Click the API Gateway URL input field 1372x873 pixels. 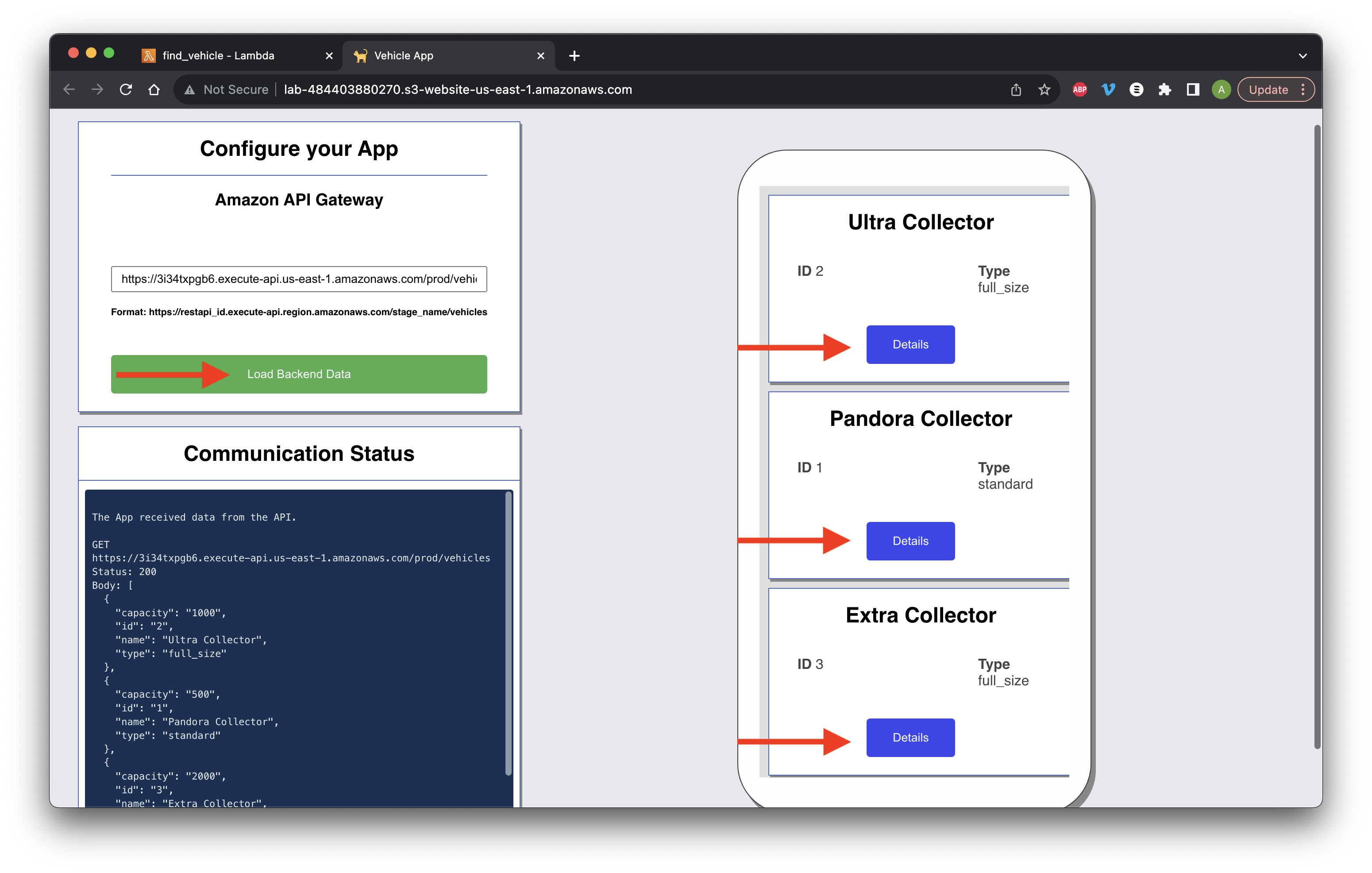point(299,279)
